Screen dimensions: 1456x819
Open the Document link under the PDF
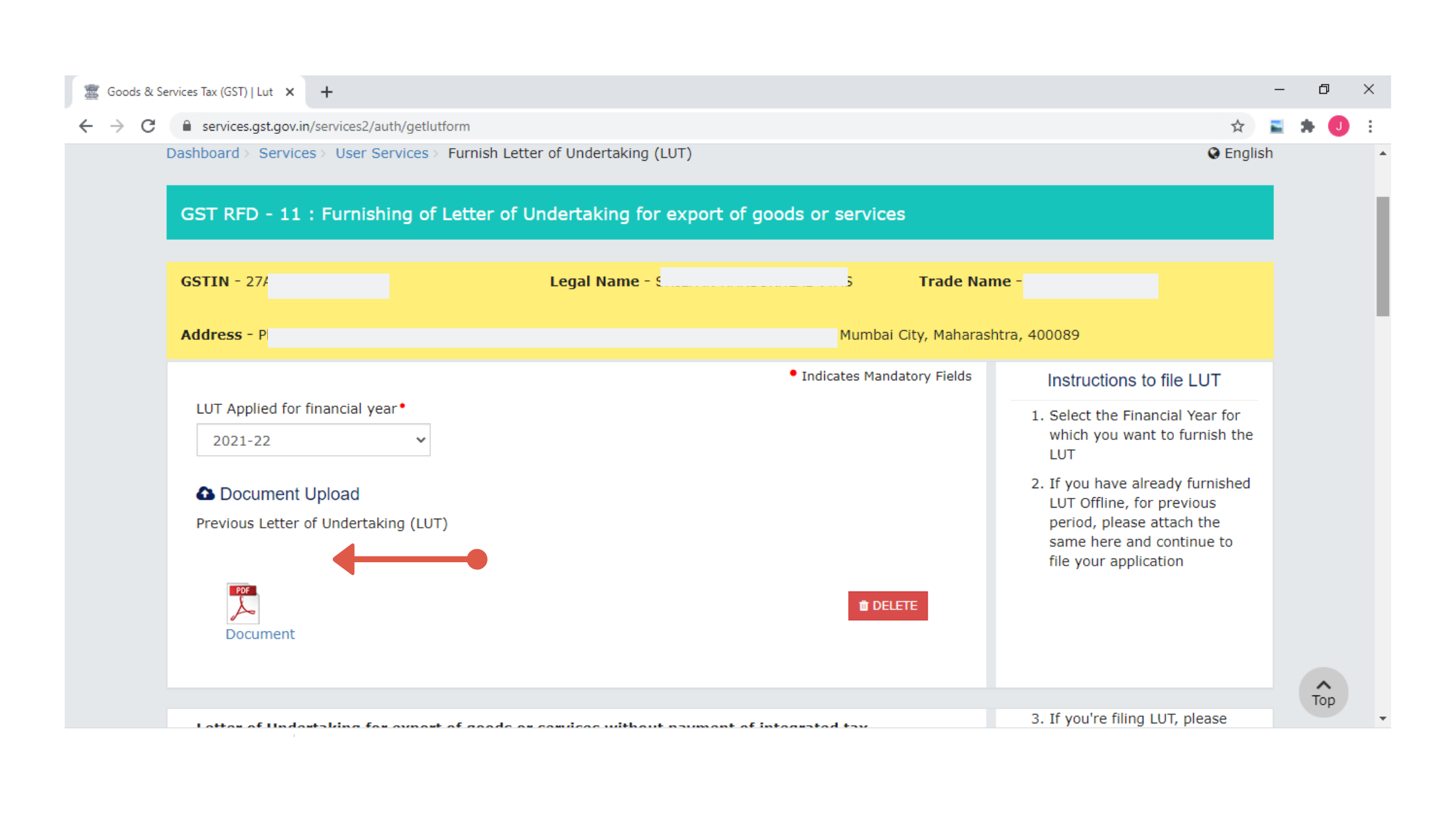click(x=260, y=634)
